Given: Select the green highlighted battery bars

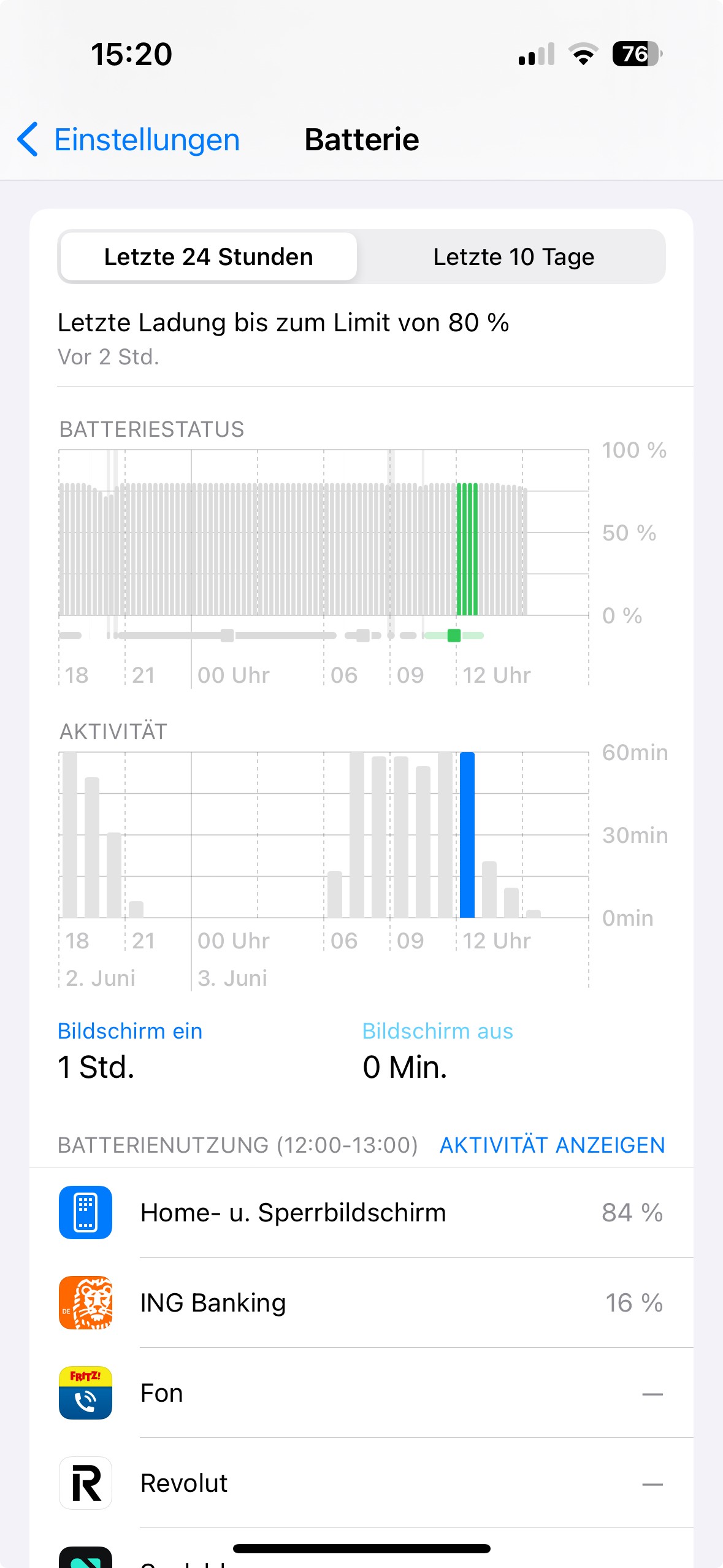Looking at the screenshot, I should click(x=467, y=549).
